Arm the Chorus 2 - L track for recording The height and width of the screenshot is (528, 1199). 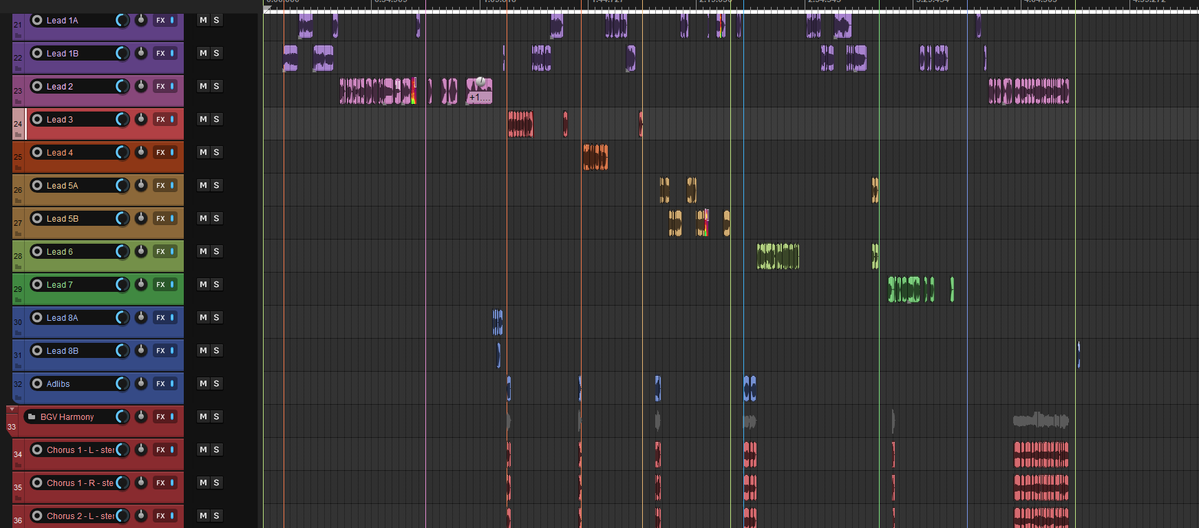37,516
